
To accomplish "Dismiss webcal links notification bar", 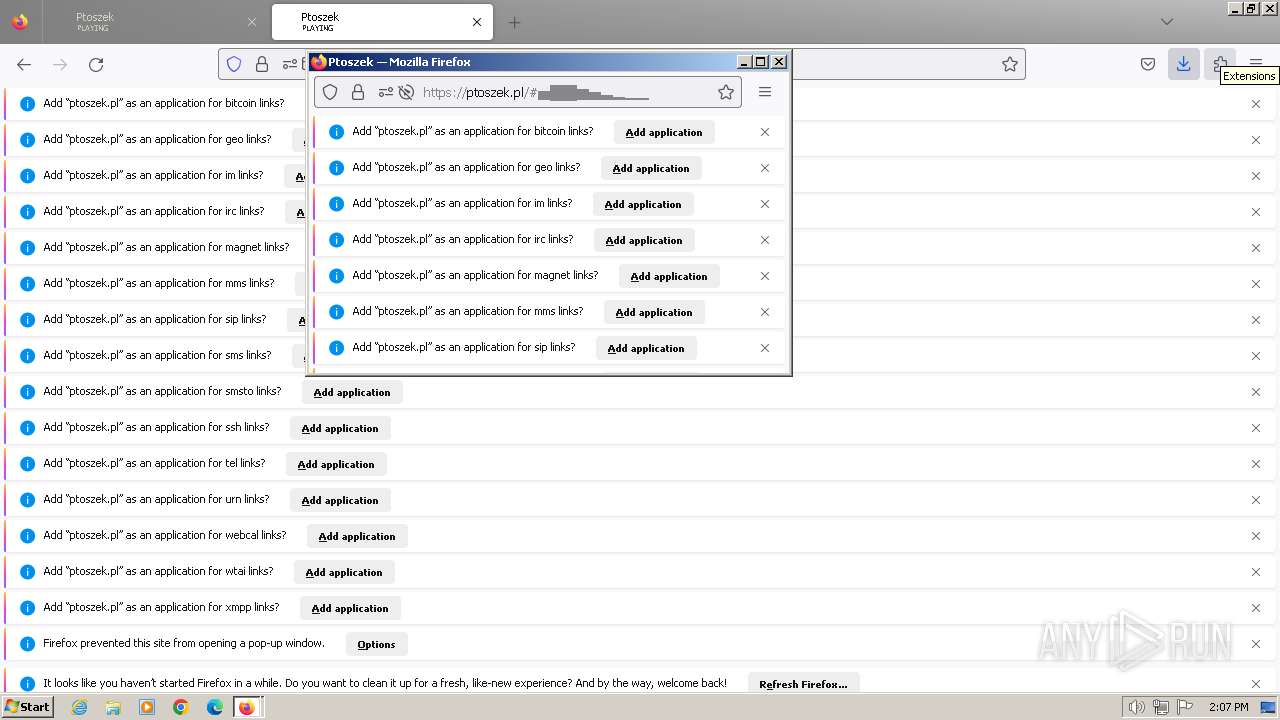I will 1256,536.
